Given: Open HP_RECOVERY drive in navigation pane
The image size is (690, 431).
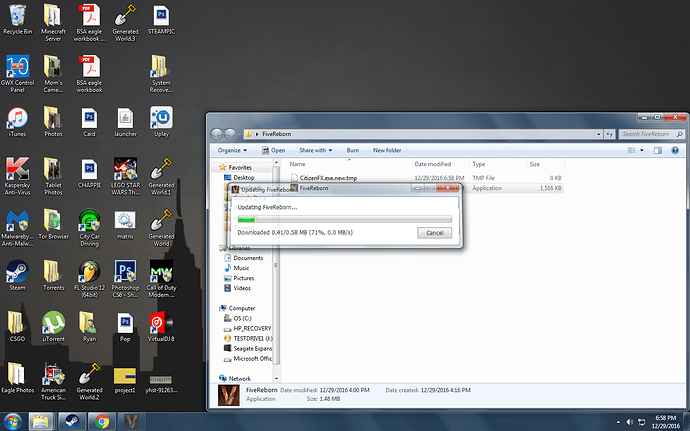Looking at the screenshot, I should [248, 328].
